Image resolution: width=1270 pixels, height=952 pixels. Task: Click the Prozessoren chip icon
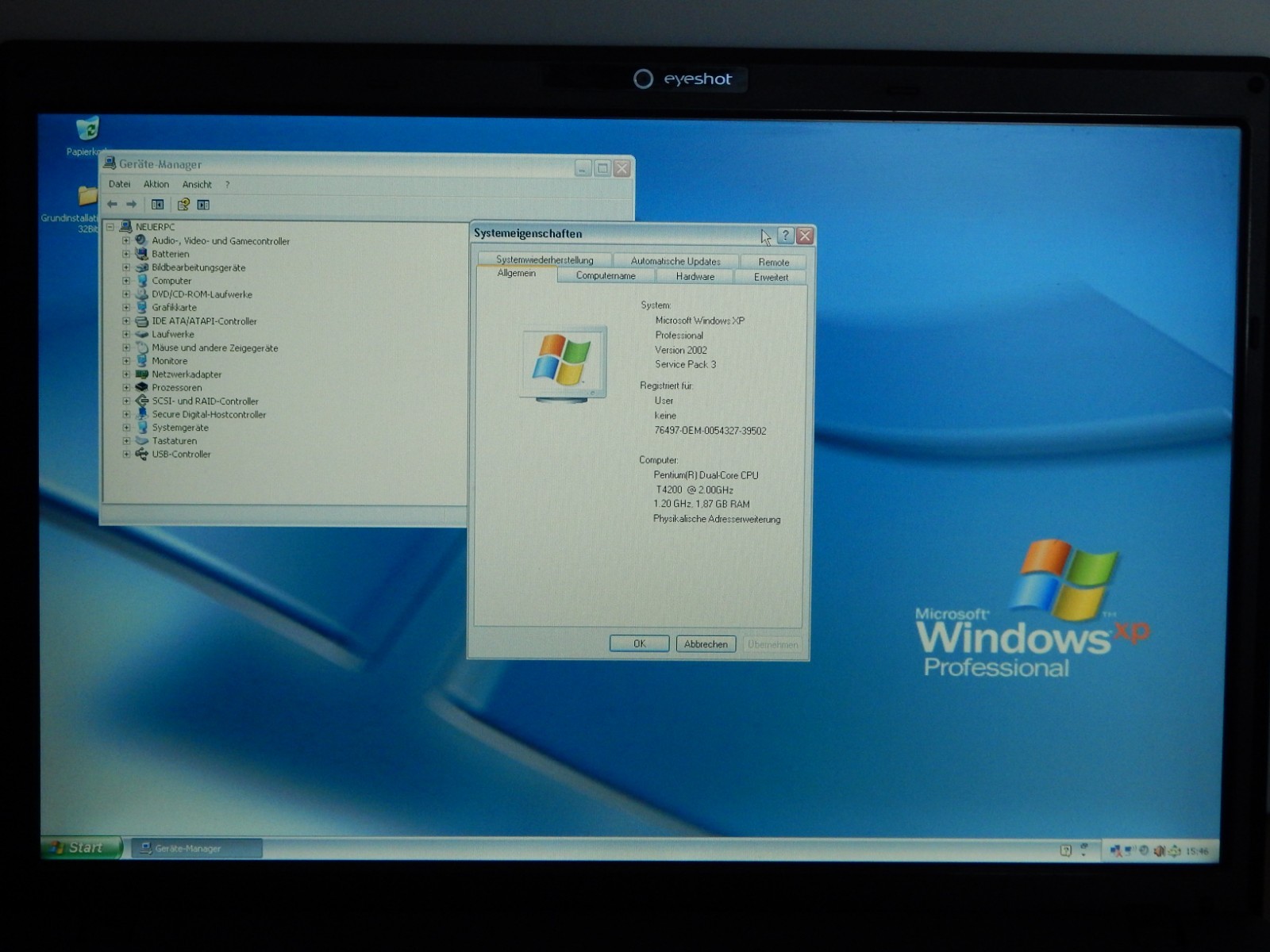[x=142, y=388]
